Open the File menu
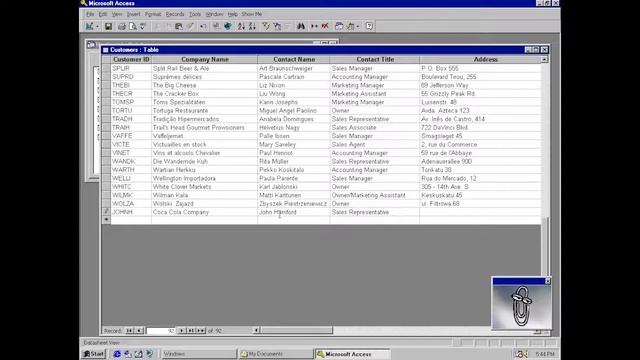The image size is (640, 360). pyautogui.click(x=90, y=14)
